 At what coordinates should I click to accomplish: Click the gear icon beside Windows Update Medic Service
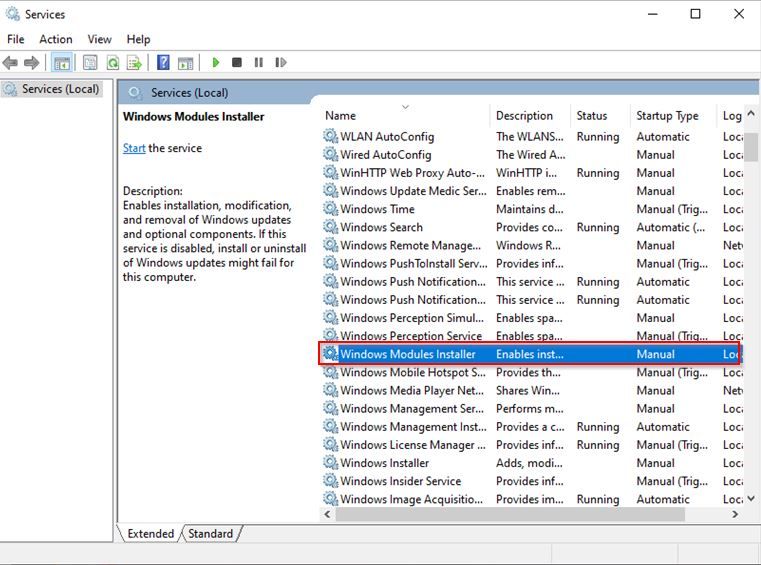[331, 191]
